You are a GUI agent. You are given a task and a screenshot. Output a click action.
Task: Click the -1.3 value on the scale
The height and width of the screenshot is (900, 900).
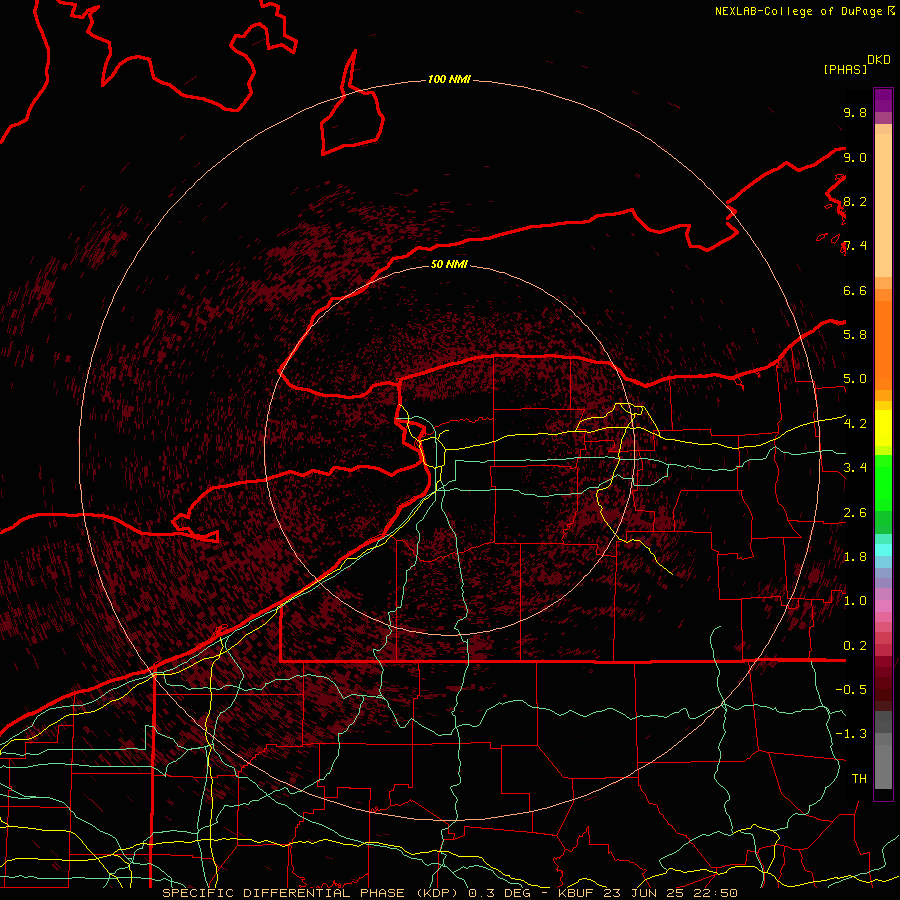pos(851,734)
